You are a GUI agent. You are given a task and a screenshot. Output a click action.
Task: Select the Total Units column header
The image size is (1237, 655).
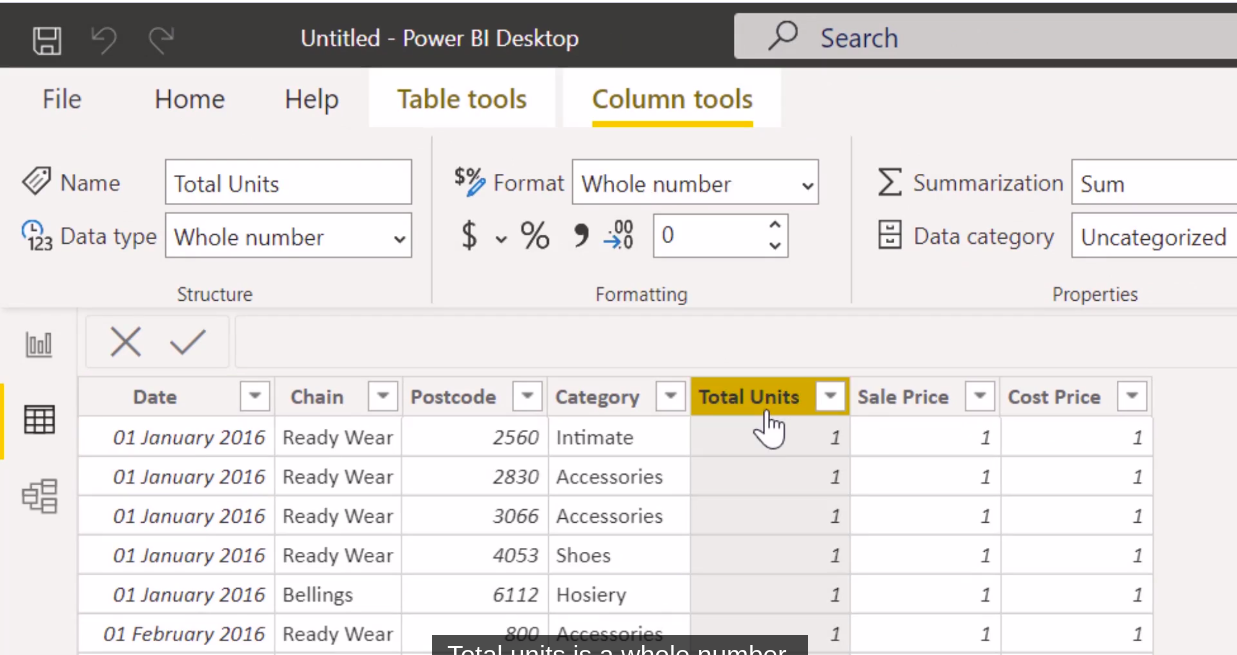point(749,397)
